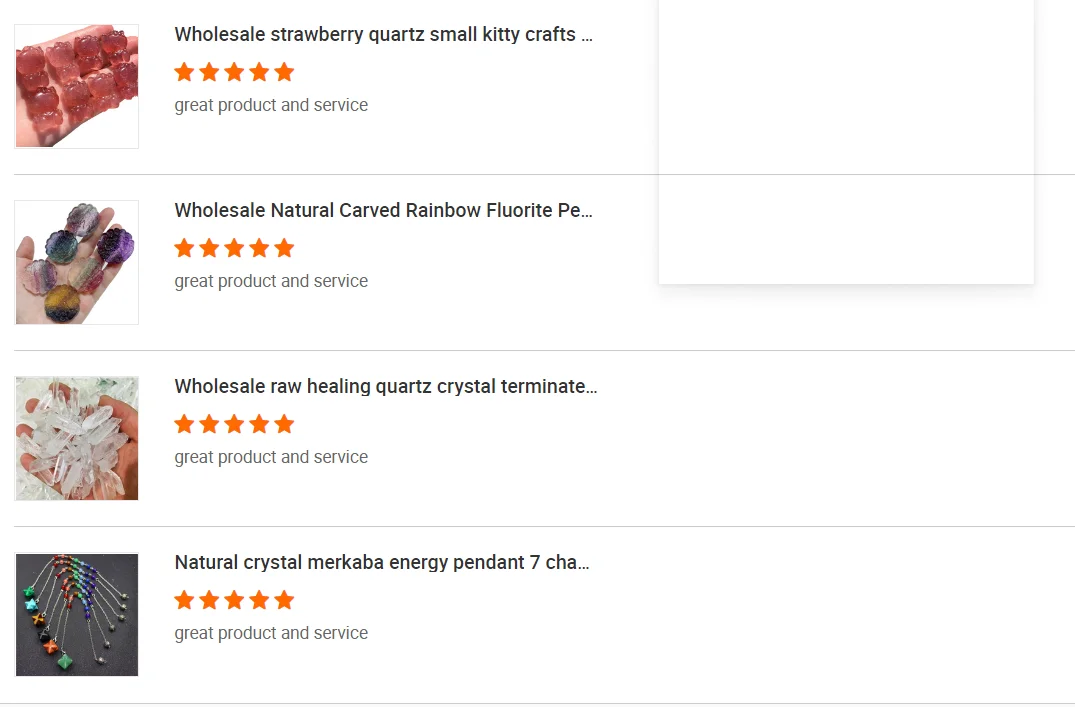
Task: Click third star of Rainbow Fluorite rating
Action: [x=234, y=248]
